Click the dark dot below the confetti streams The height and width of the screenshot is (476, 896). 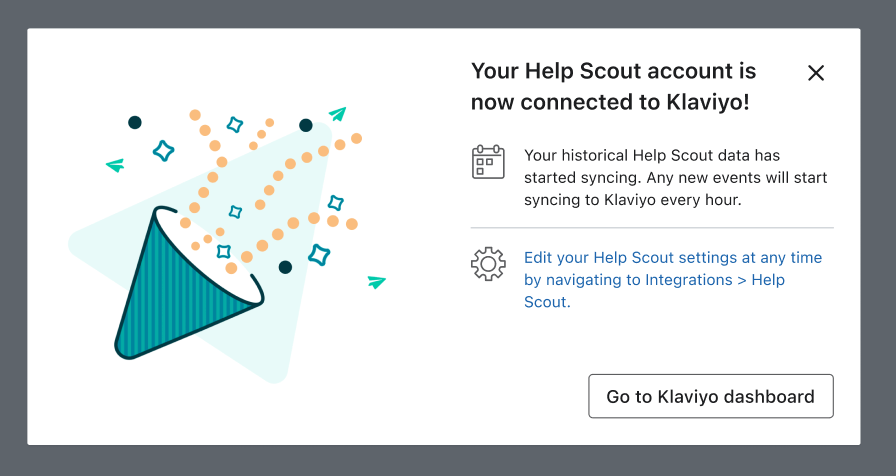point(285,267)
